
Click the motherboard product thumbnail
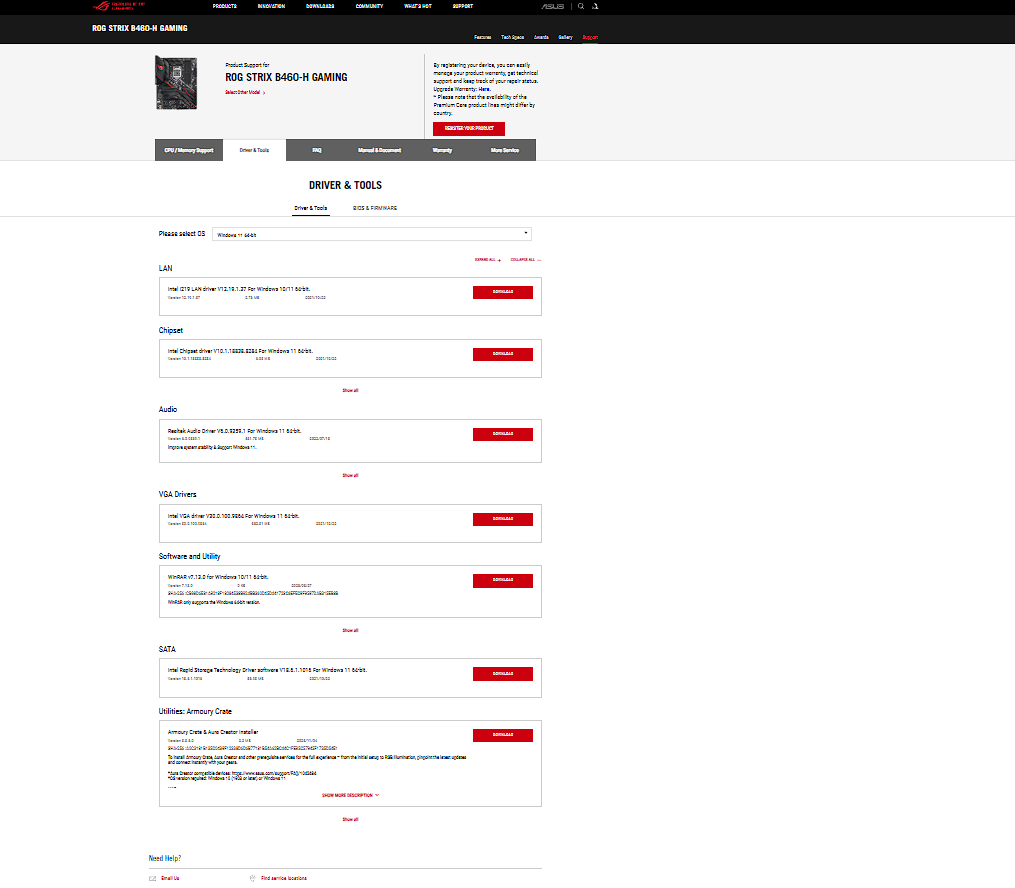click(176, 82)
